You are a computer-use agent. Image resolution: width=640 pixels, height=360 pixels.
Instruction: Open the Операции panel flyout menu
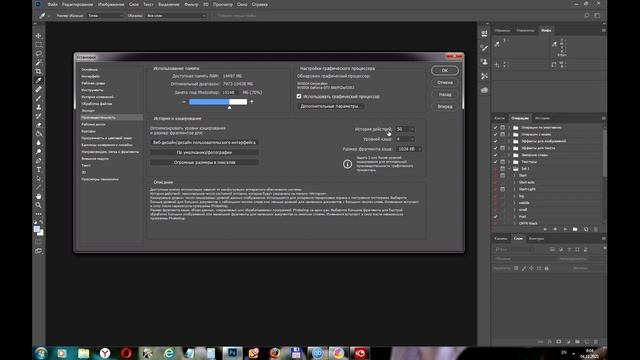604,118
